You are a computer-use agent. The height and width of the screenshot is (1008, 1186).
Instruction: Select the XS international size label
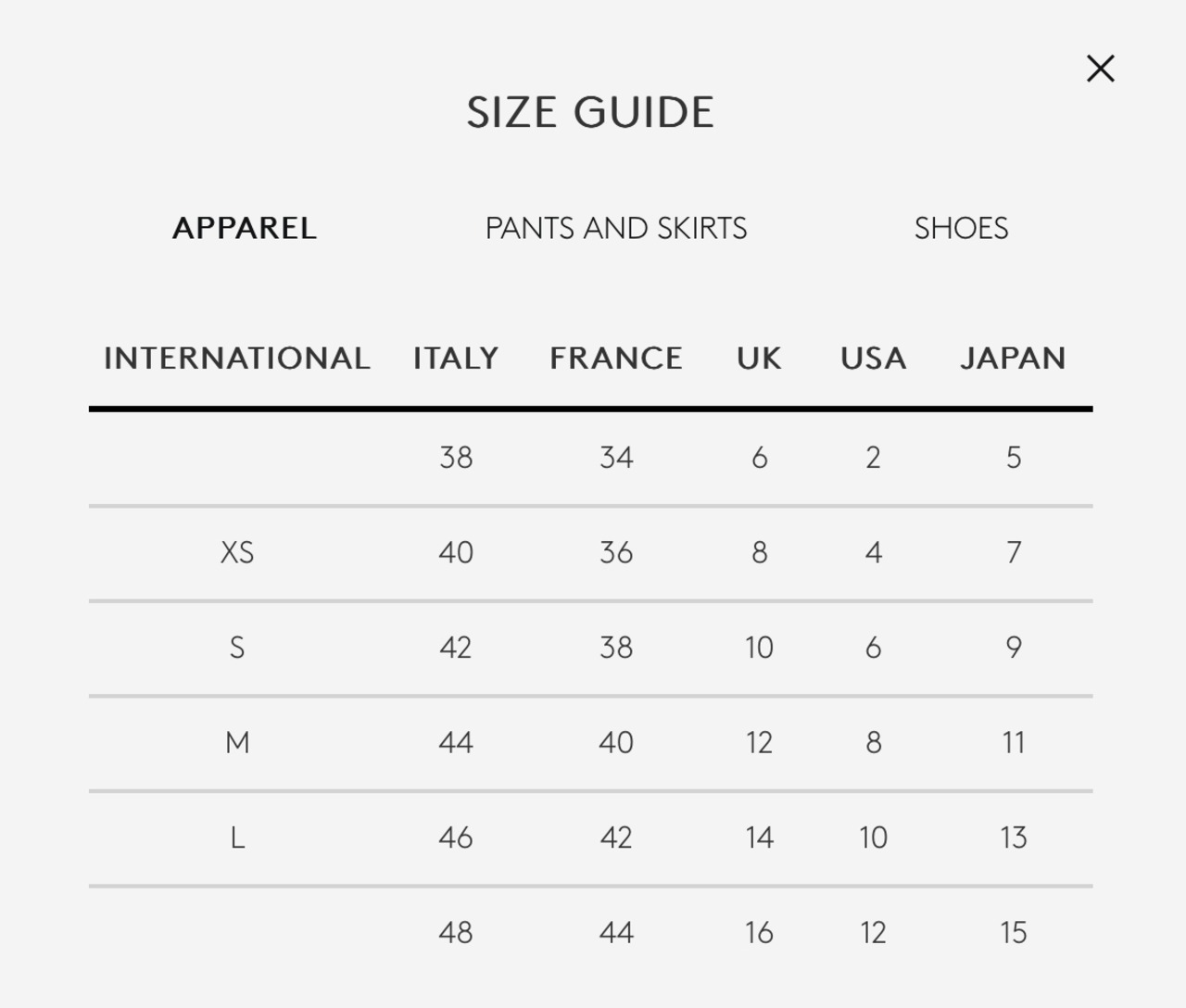tap(237, 553)
